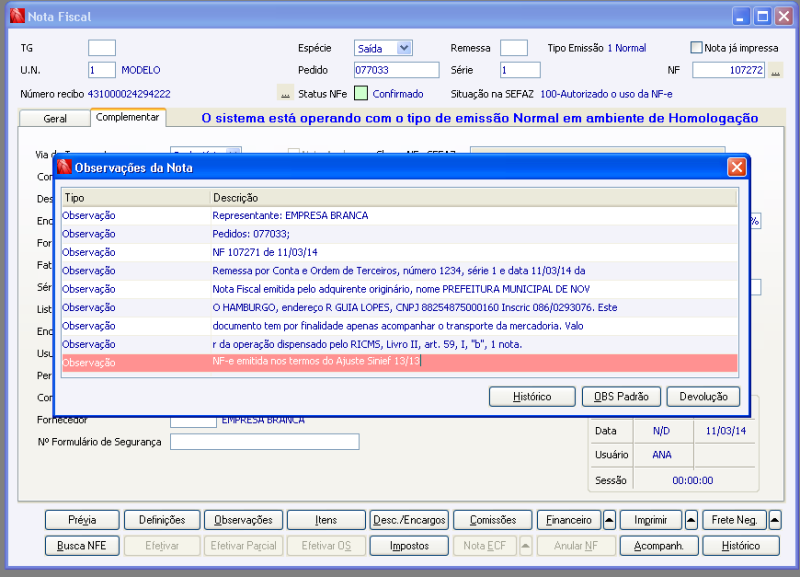Click the Devolução button
Screen dimensions: 800x577
(703, 396)
